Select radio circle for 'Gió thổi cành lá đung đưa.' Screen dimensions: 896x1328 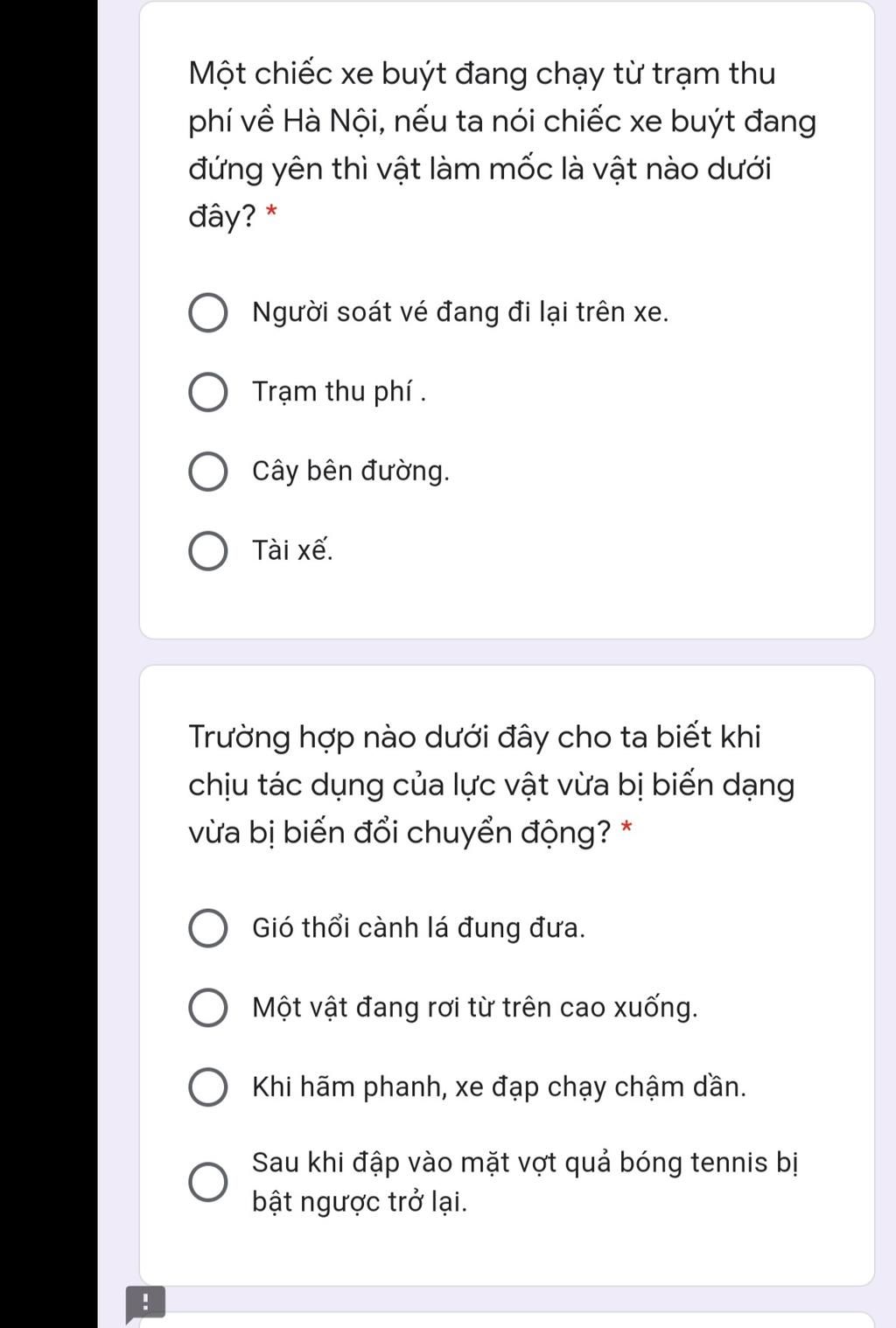[x=208, y=929]
